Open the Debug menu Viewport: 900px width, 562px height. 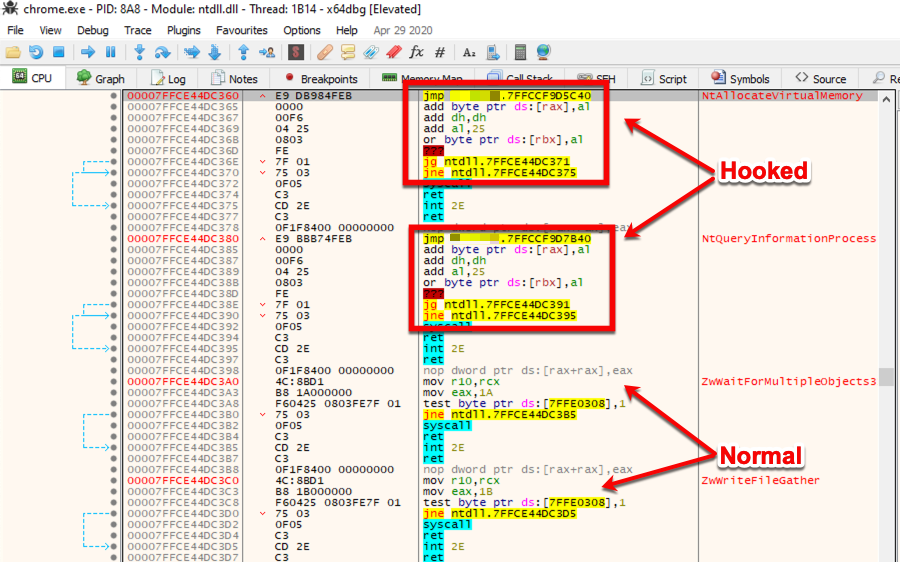point(93,30)
